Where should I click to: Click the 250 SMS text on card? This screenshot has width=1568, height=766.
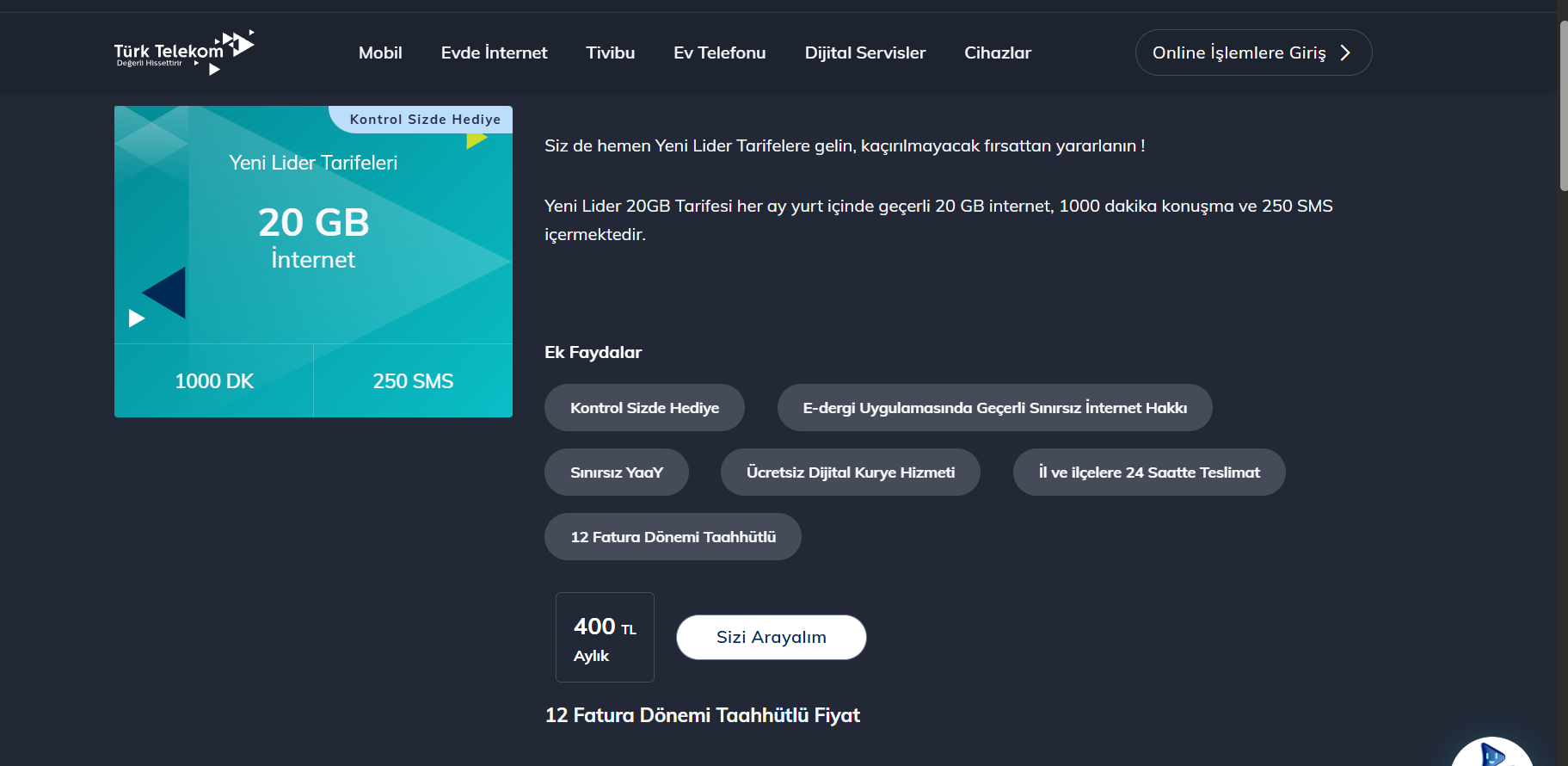tap(413, 381)
